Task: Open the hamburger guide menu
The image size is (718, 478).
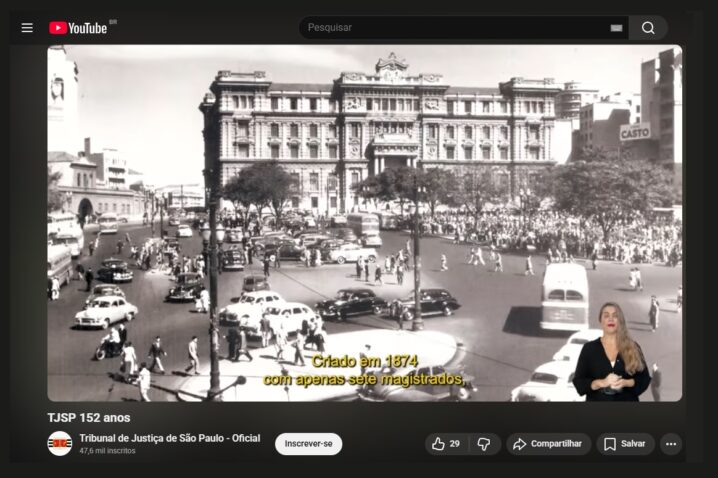Action: 27,28
